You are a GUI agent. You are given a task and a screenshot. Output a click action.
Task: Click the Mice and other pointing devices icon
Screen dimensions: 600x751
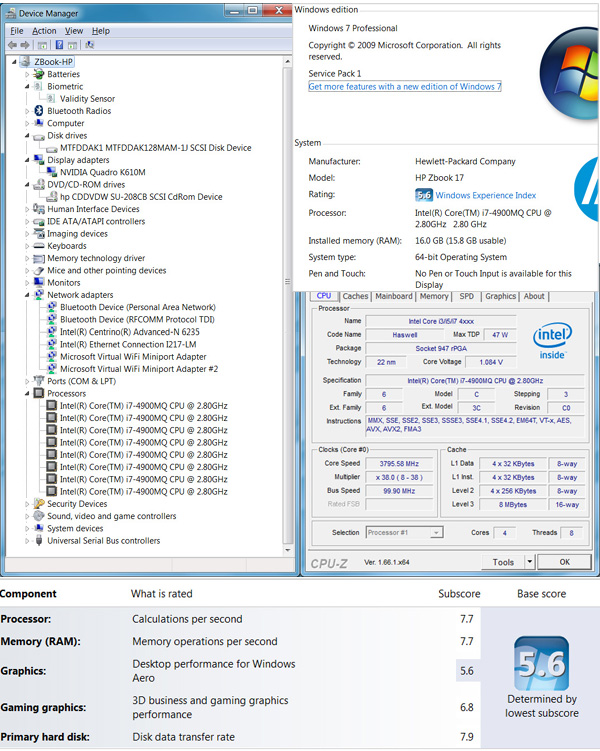pos(39,271)
